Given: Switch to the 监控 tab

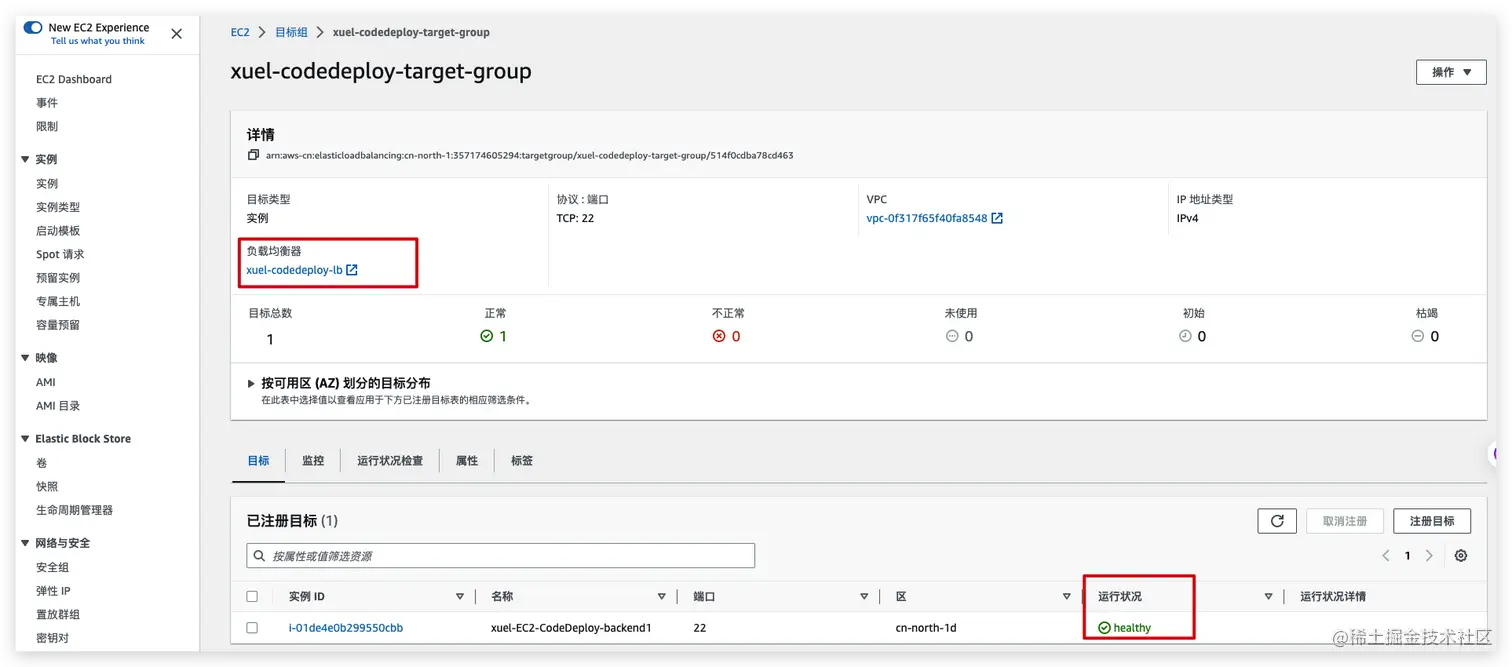Looking at the screenshot, I should 313,461.
